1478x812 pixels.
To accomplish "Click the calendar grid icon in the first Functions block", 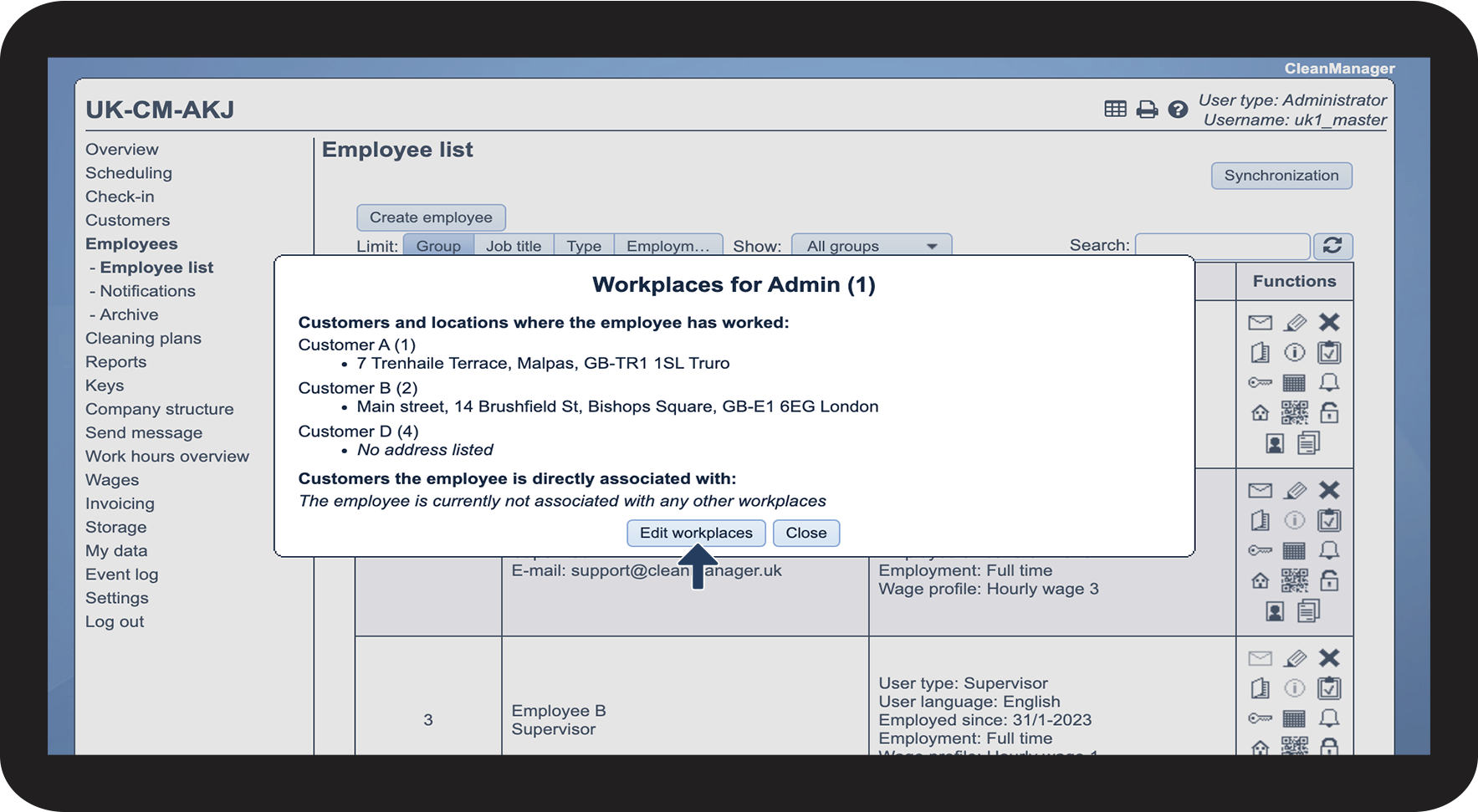I will tap(1294, 383).
